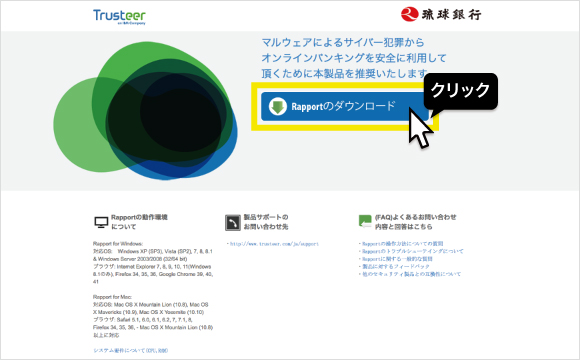Viewport: 580px width, 360px height.
Task: Open the Rapportに関する一般的な質問 link
Action: [x=397, y=259]
